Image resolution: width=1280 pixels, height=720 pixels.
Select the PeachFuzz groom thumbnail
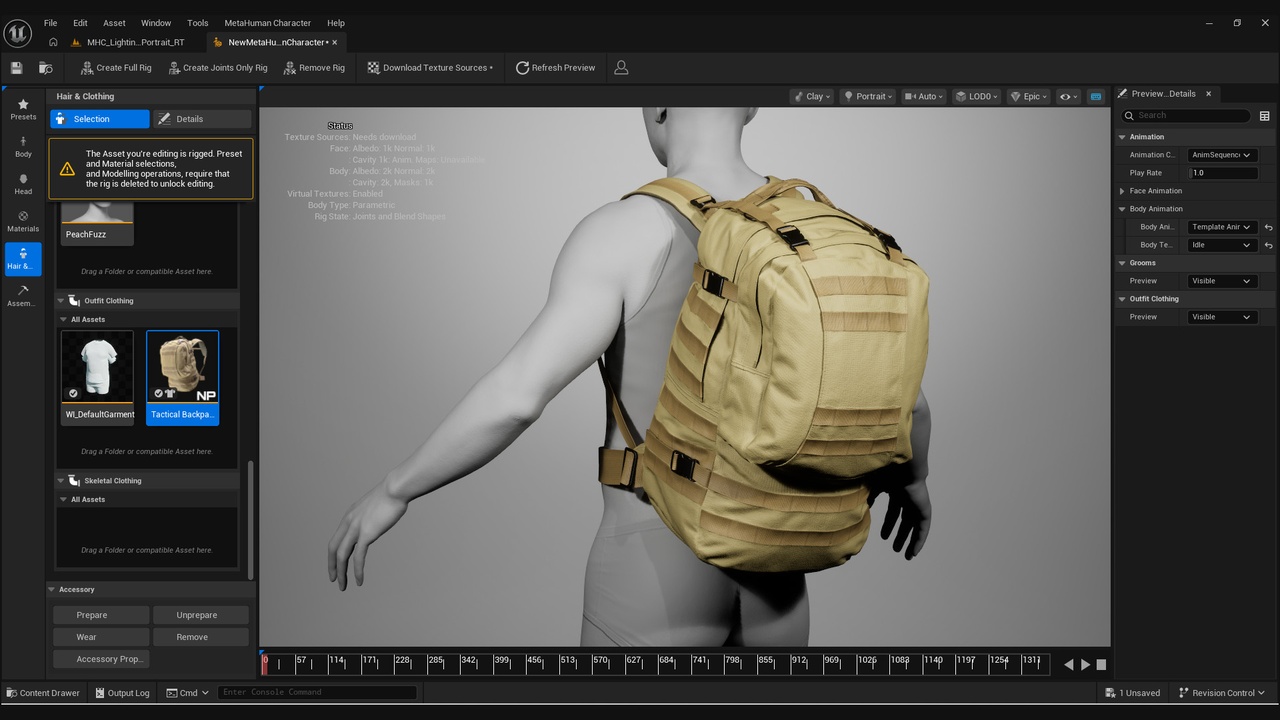(x=97, y=221)
